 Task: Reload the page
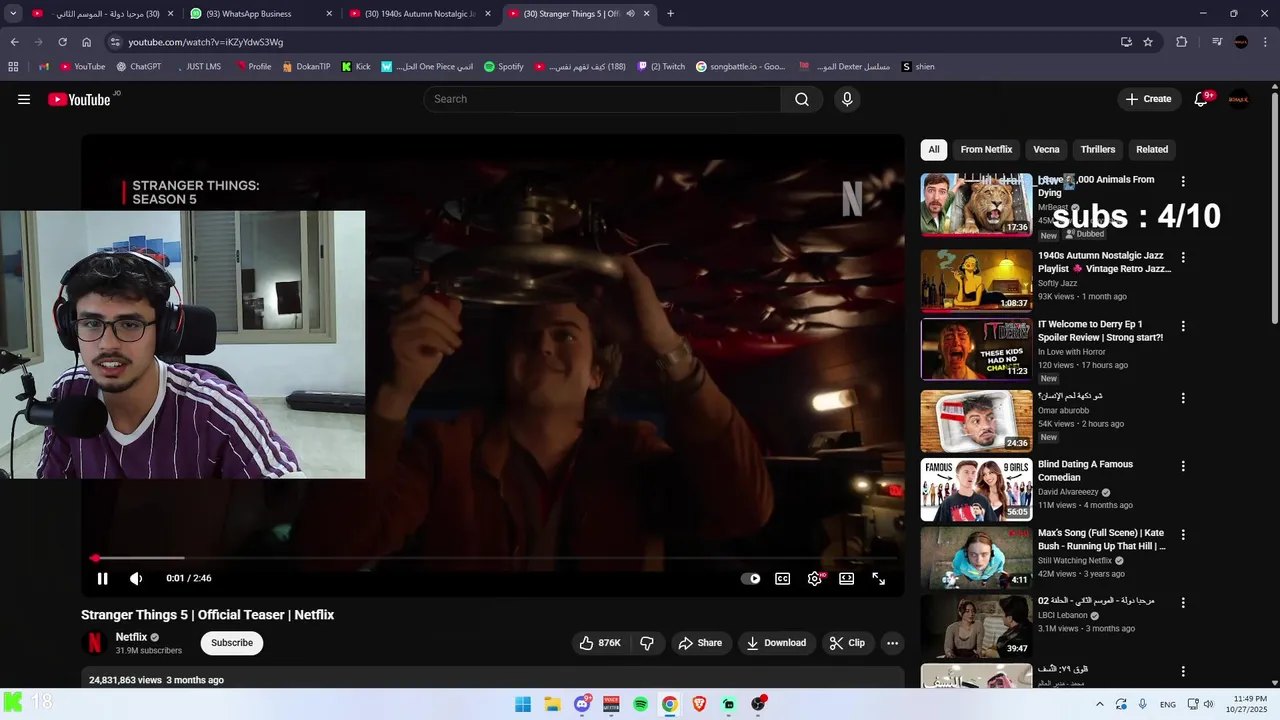point(62,42)
